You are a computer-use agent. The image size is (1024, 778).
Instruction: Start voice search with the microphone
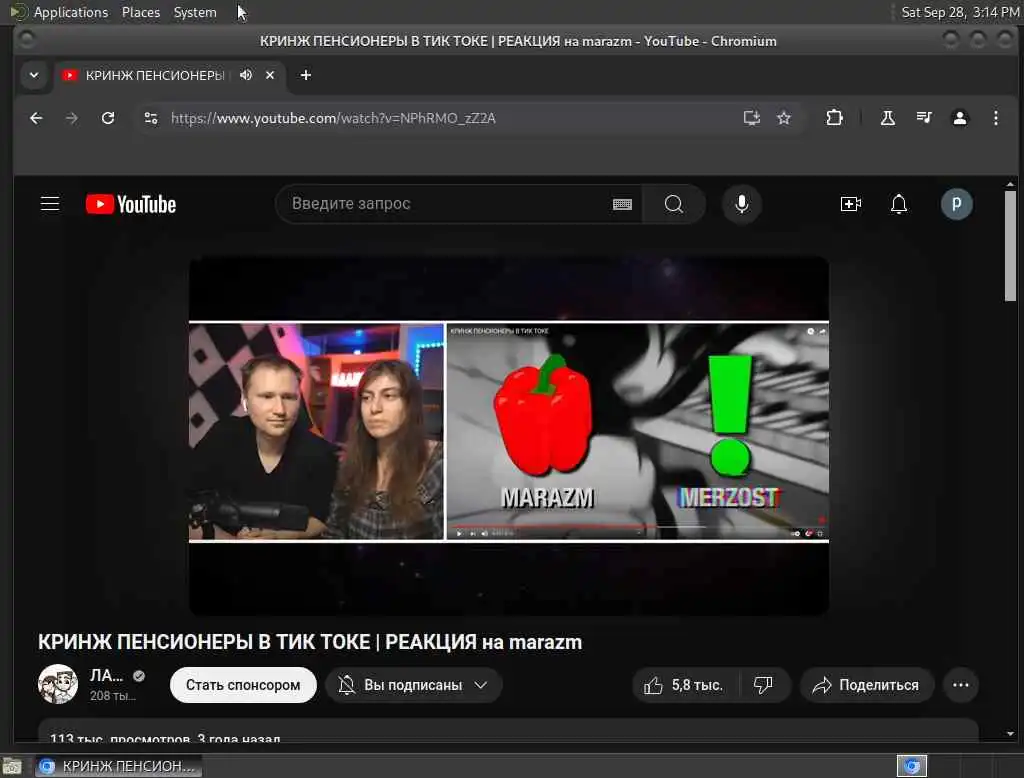coord(741,204)
